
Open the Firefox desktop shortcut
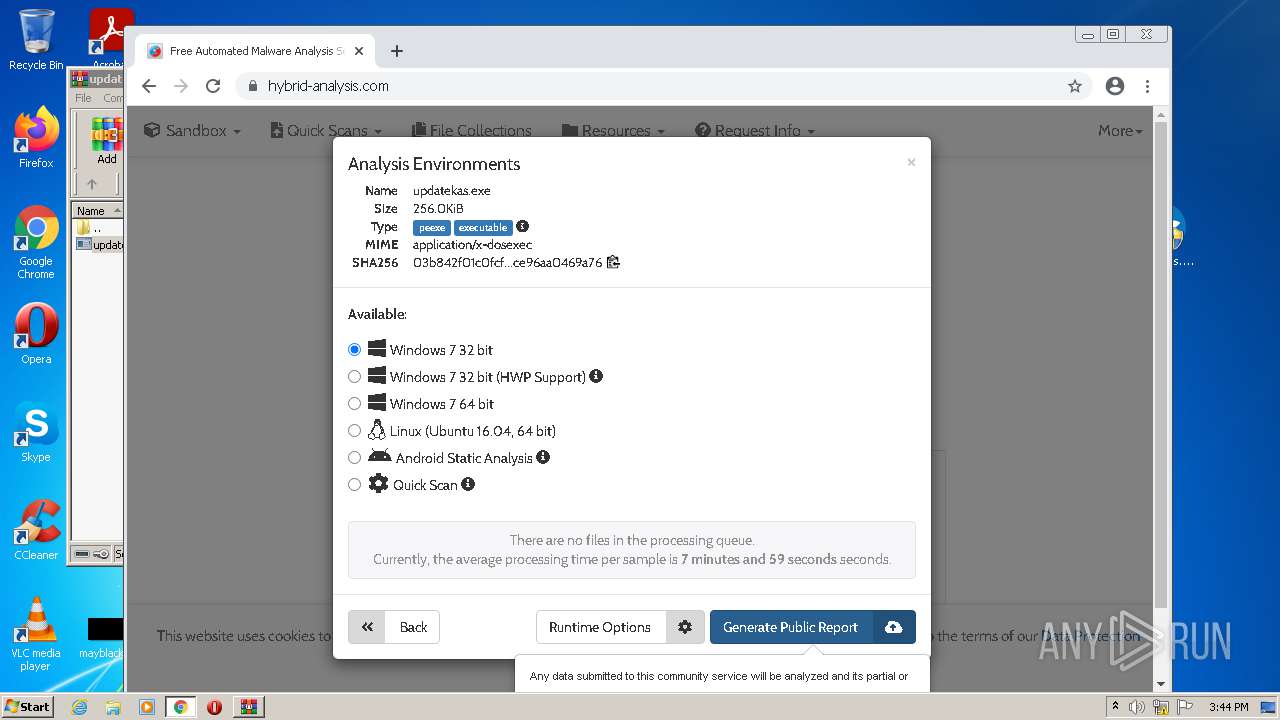(x=36, y=137)
